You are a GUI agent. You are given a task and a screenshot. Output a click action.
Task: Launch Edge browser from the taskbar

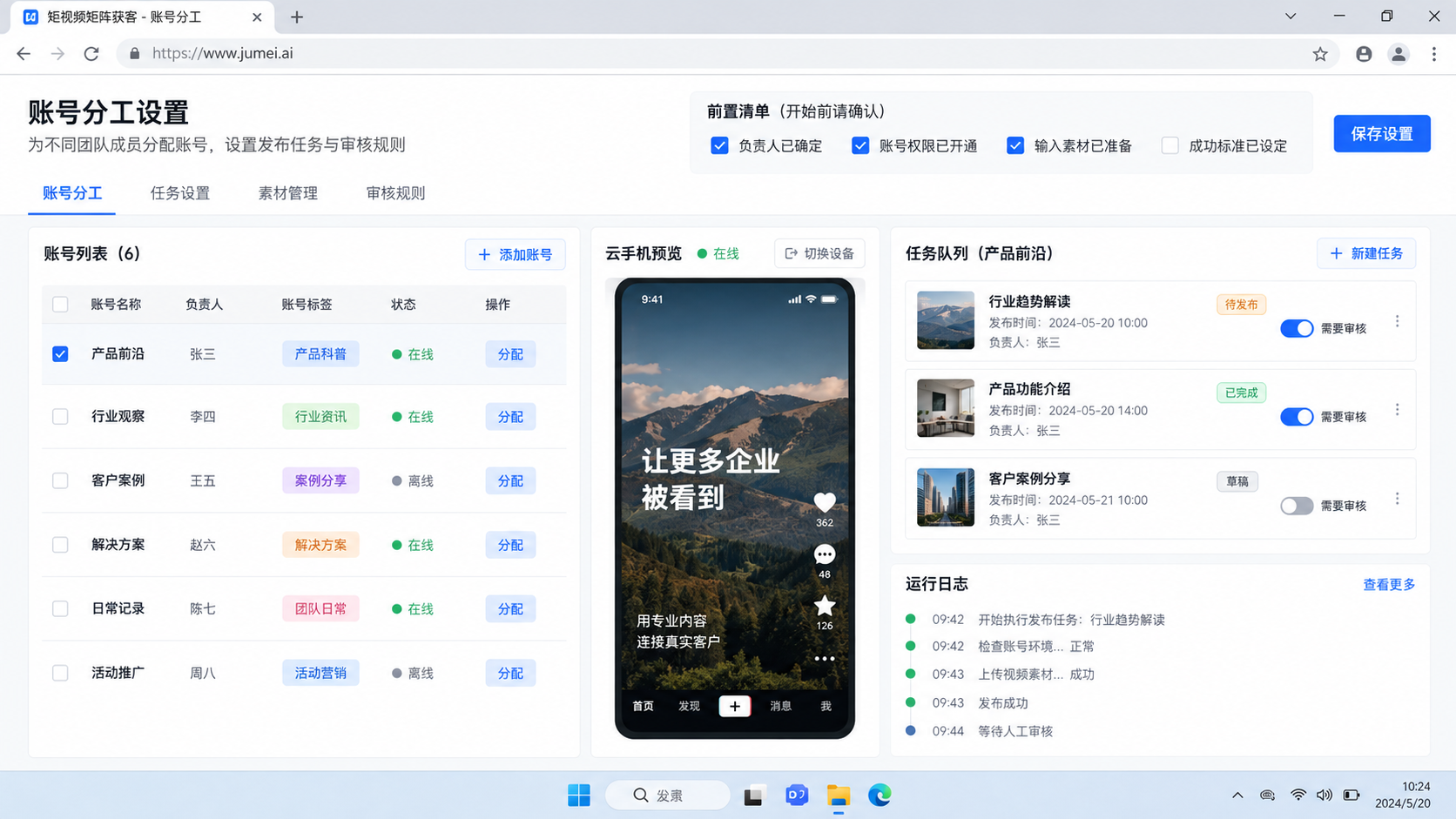click(x=880, y=795)
